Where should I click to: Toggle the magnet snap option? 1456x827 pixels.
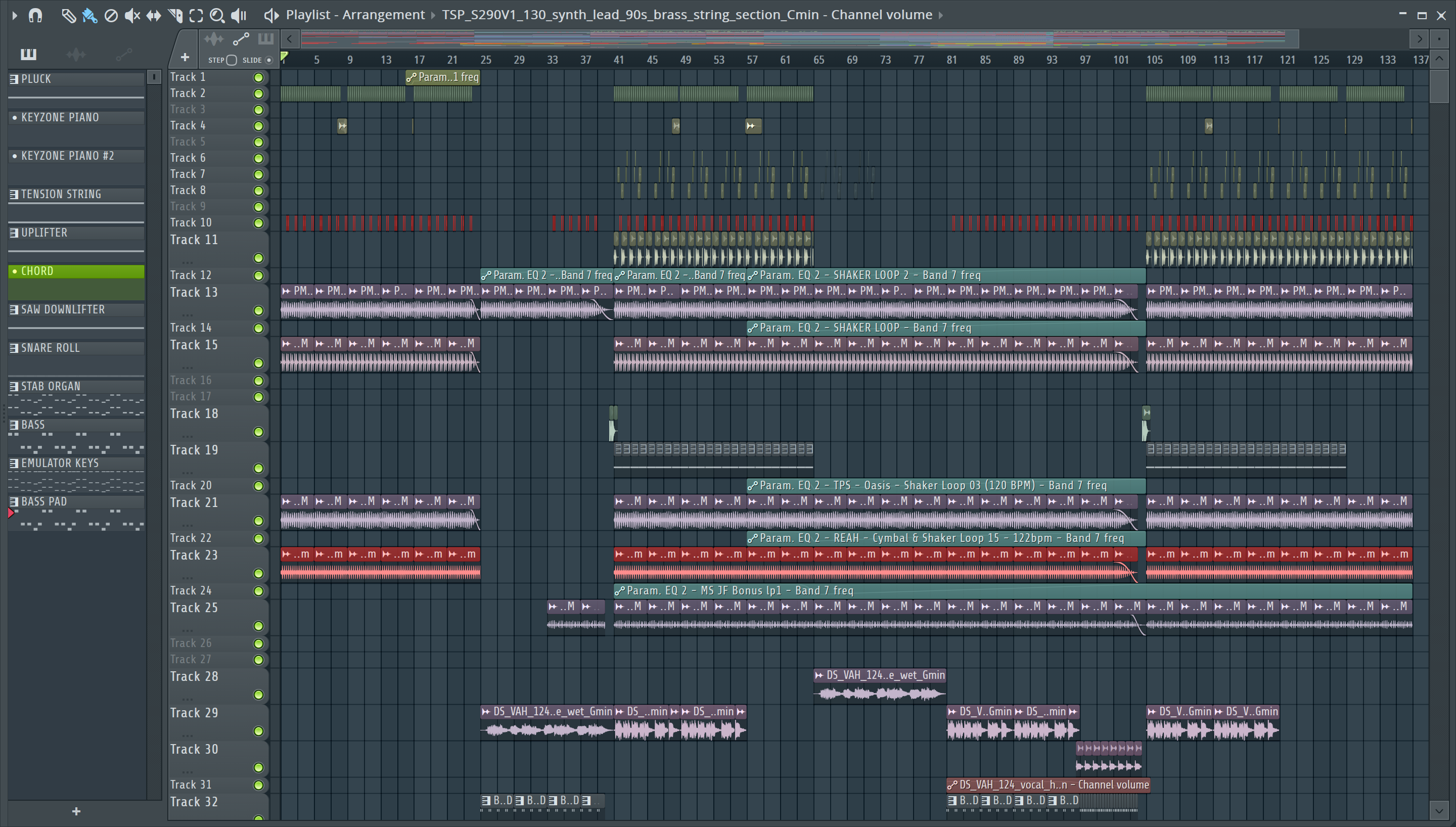(35, 15)
